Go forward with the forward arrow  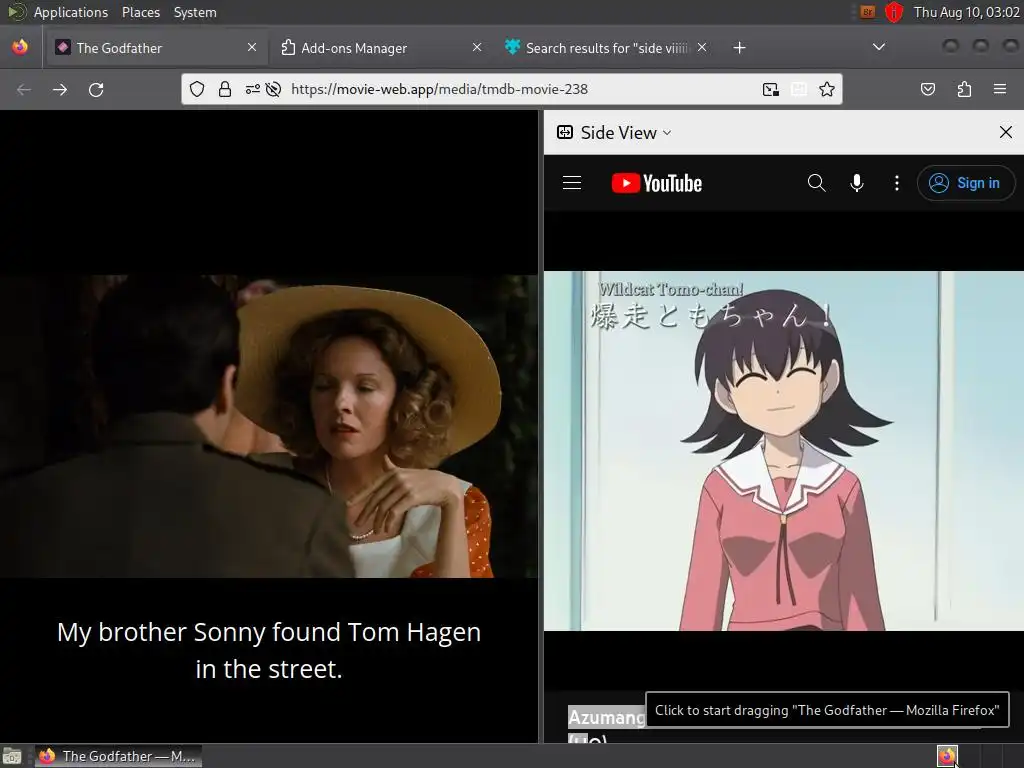(x=60, y=89)
